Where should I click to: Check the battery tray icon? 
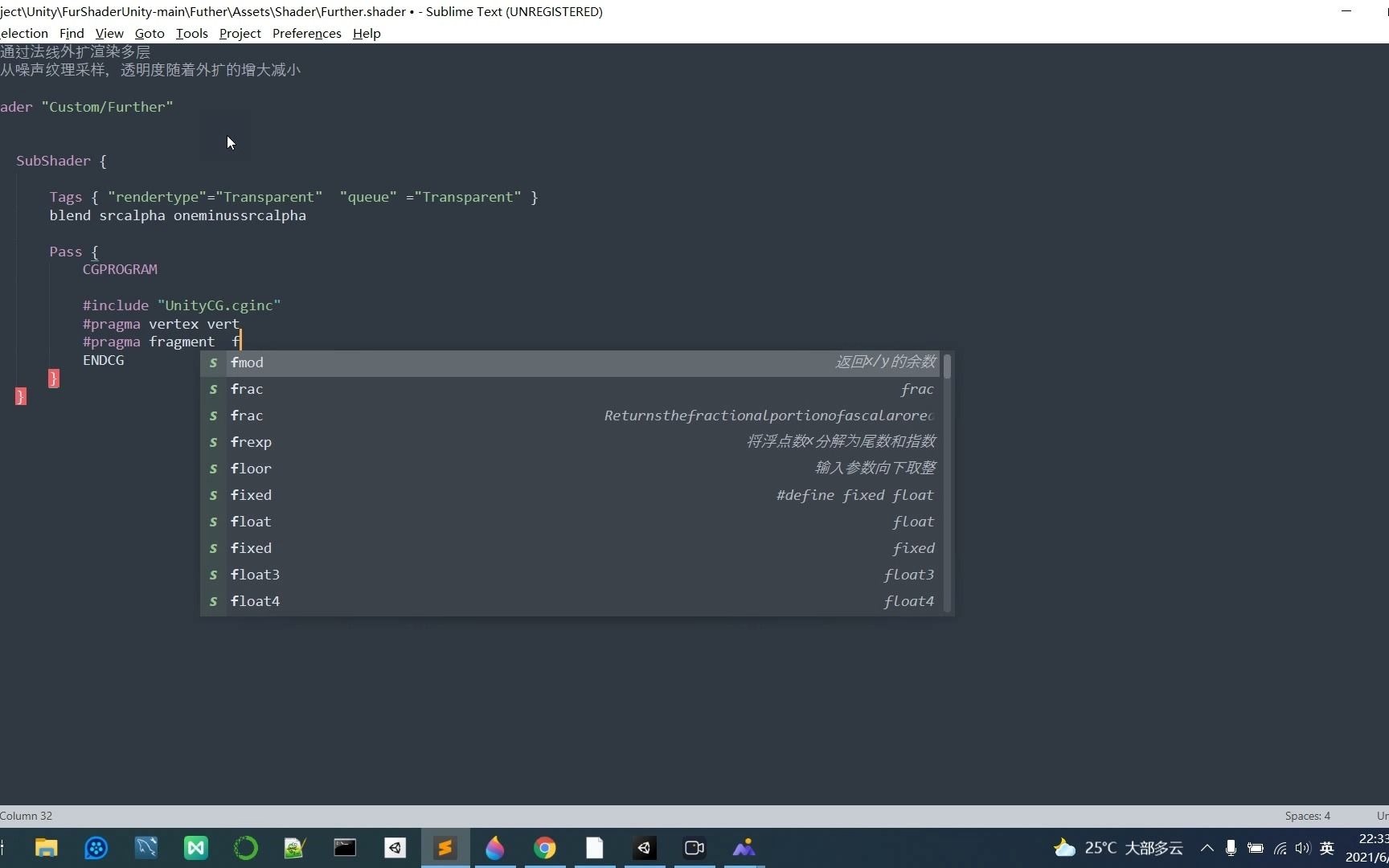coord(1255,848)
